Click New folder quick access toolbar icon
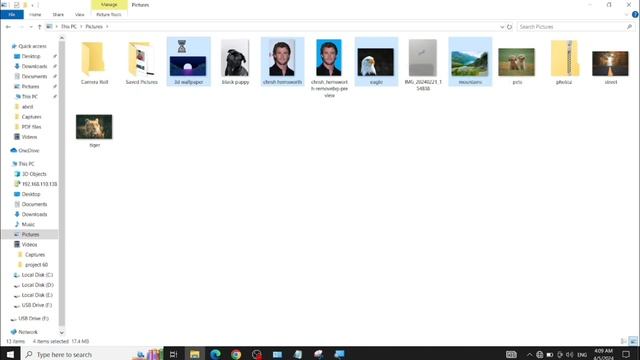This screenshot has height=360, width=640. 25,5
